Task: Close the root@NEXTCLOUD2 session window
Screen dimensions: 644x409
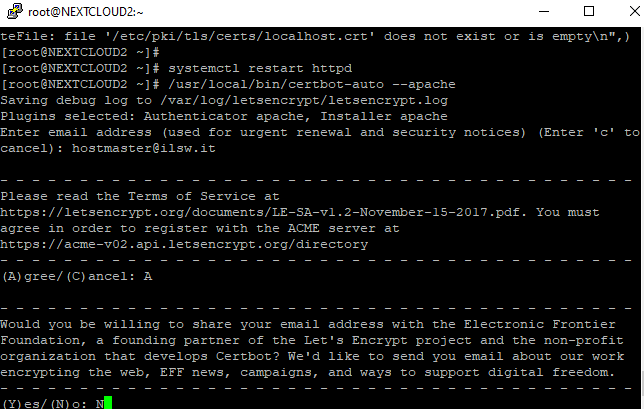Action: pos(635,11)
